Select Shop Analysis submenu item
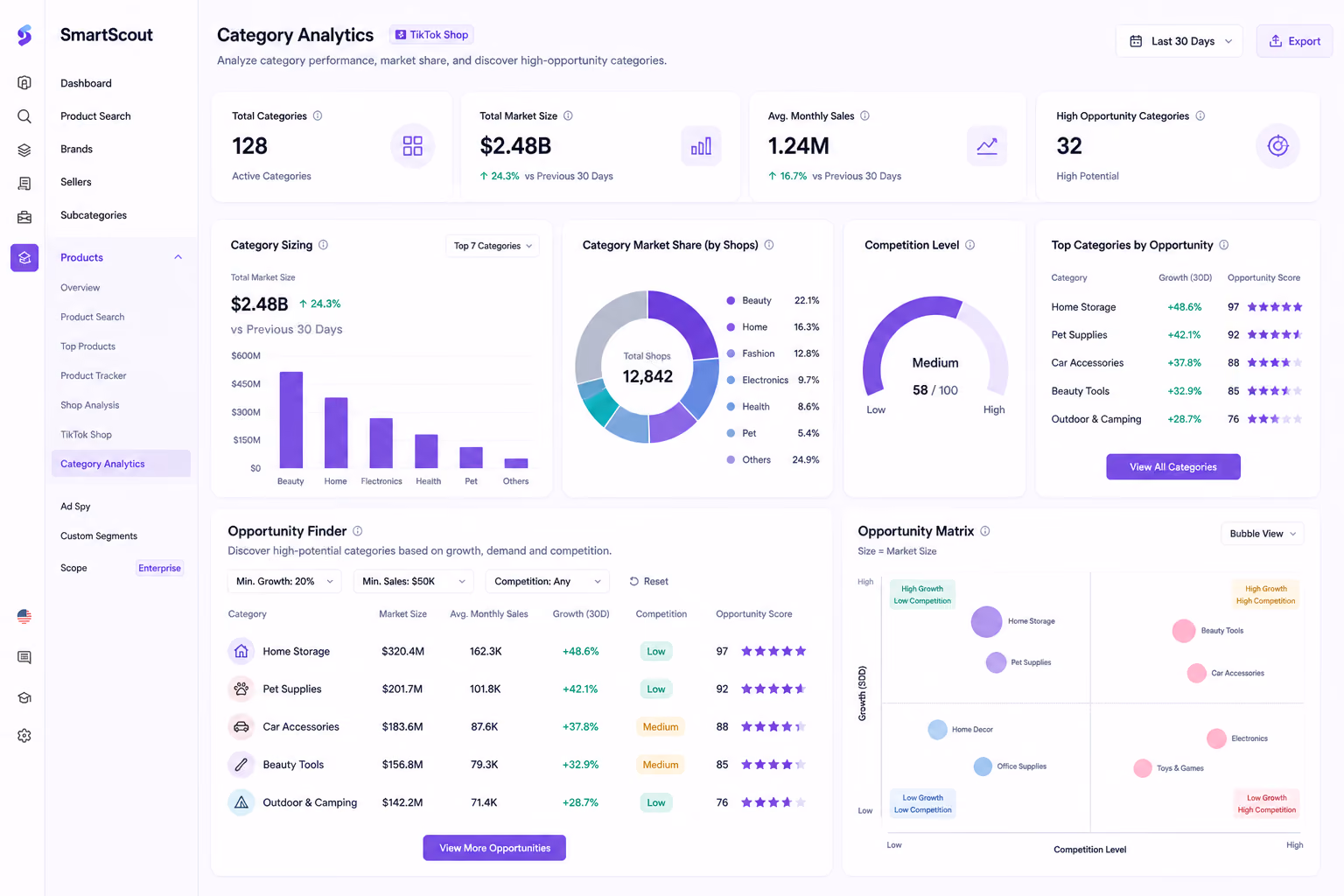This screenshot has height=896, width=1344. click(90, 405)
